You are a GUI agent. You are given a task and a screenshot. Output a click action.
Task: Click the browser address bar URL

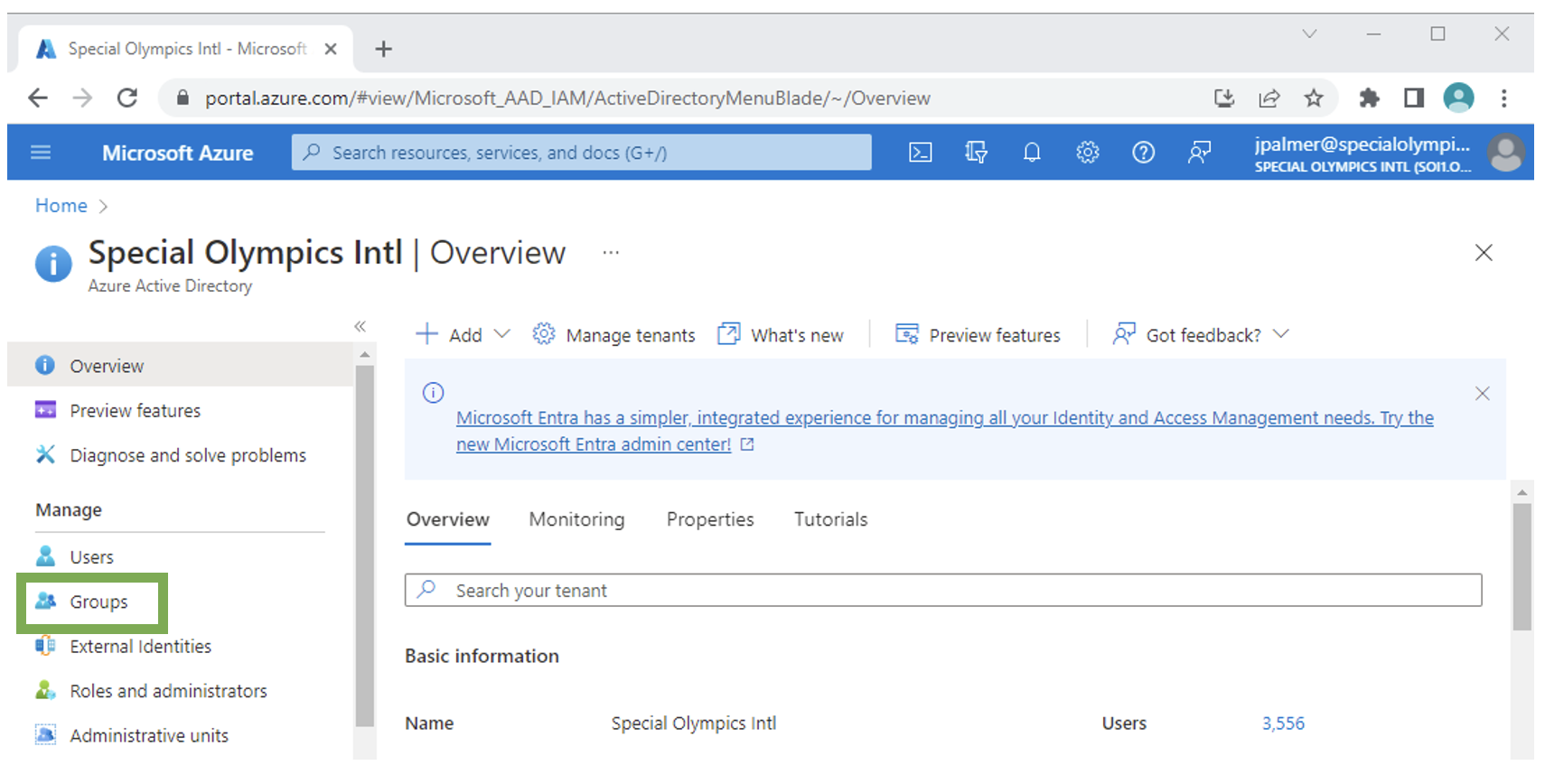567,98
